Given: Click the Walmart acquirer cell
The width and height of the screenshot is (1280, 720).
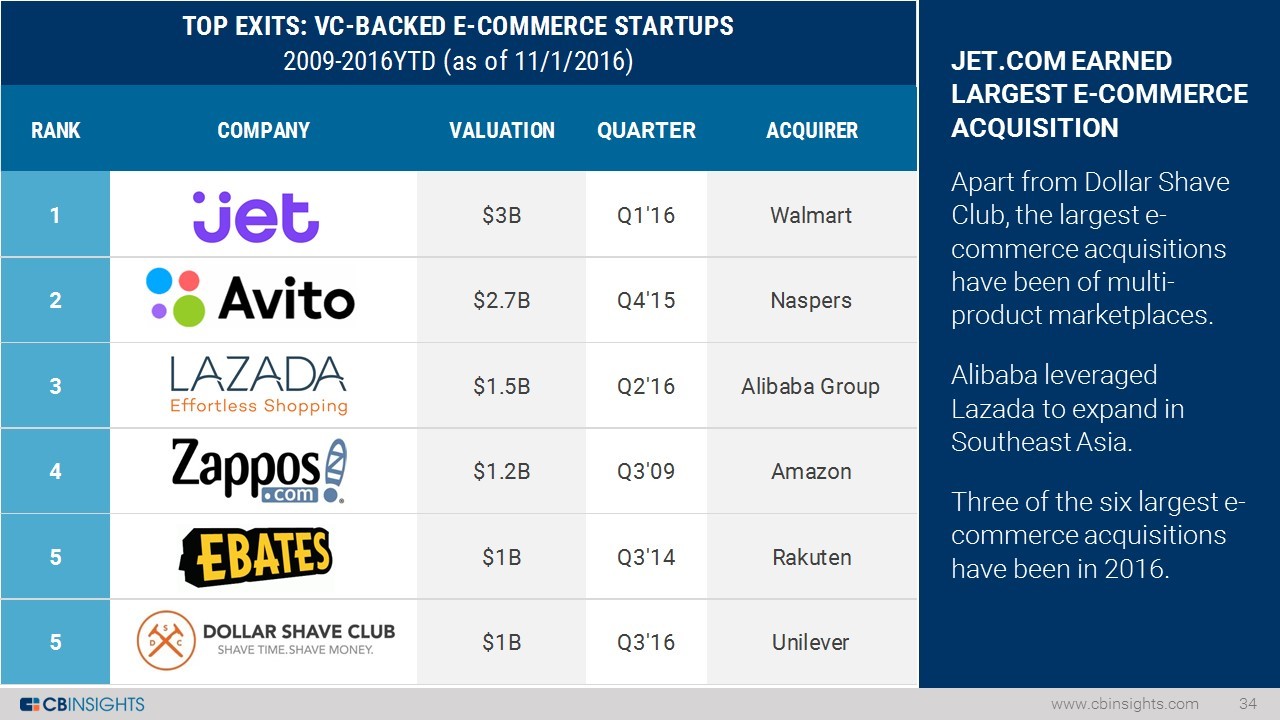Looking at the screenshot, I should pos(811,215).
